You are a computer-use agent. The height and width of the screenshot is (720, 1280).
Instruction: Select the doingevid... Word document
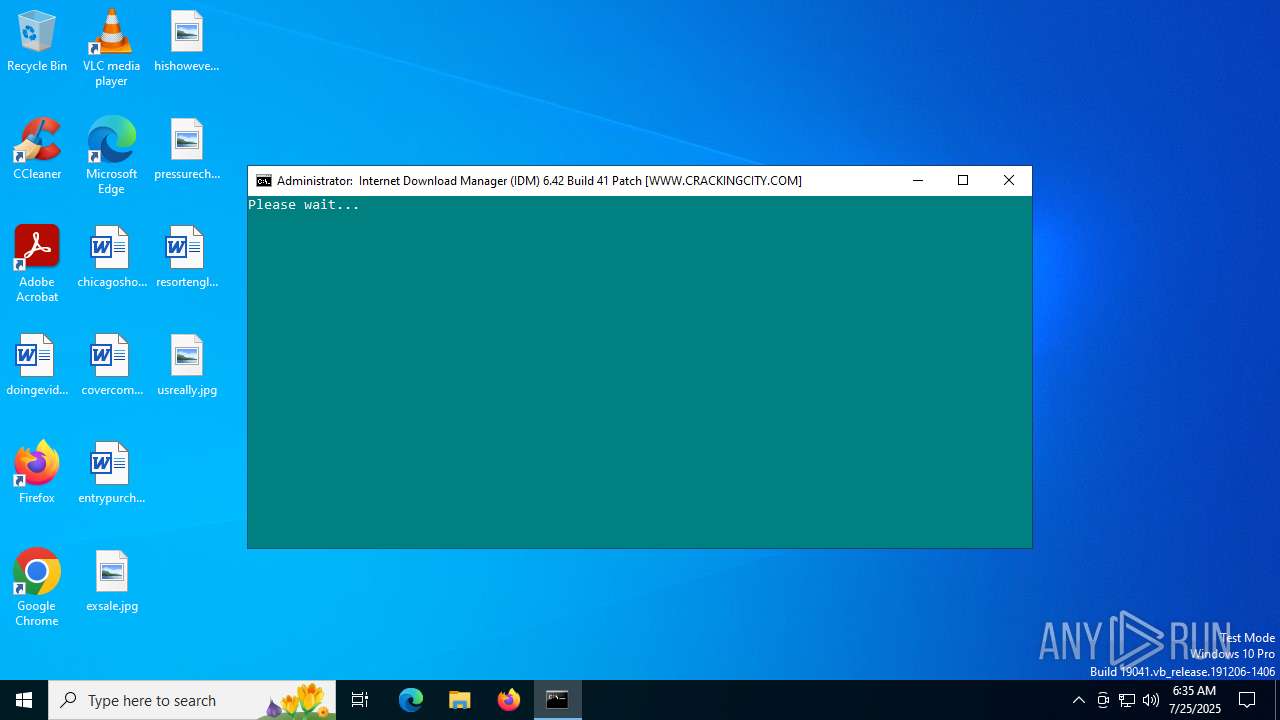37,366
